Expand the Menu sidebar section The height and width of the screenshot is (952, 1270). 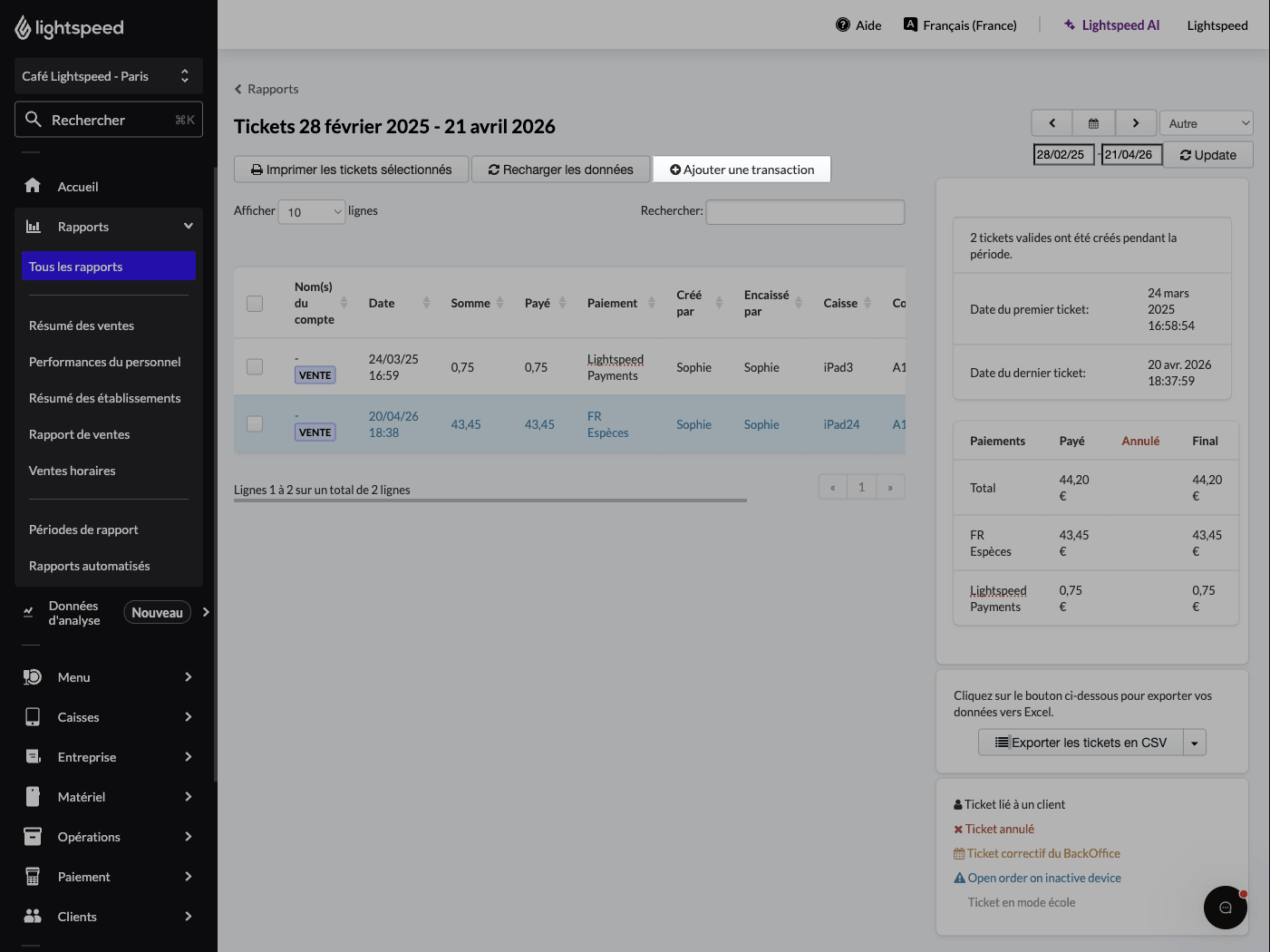tap(189, 677)
